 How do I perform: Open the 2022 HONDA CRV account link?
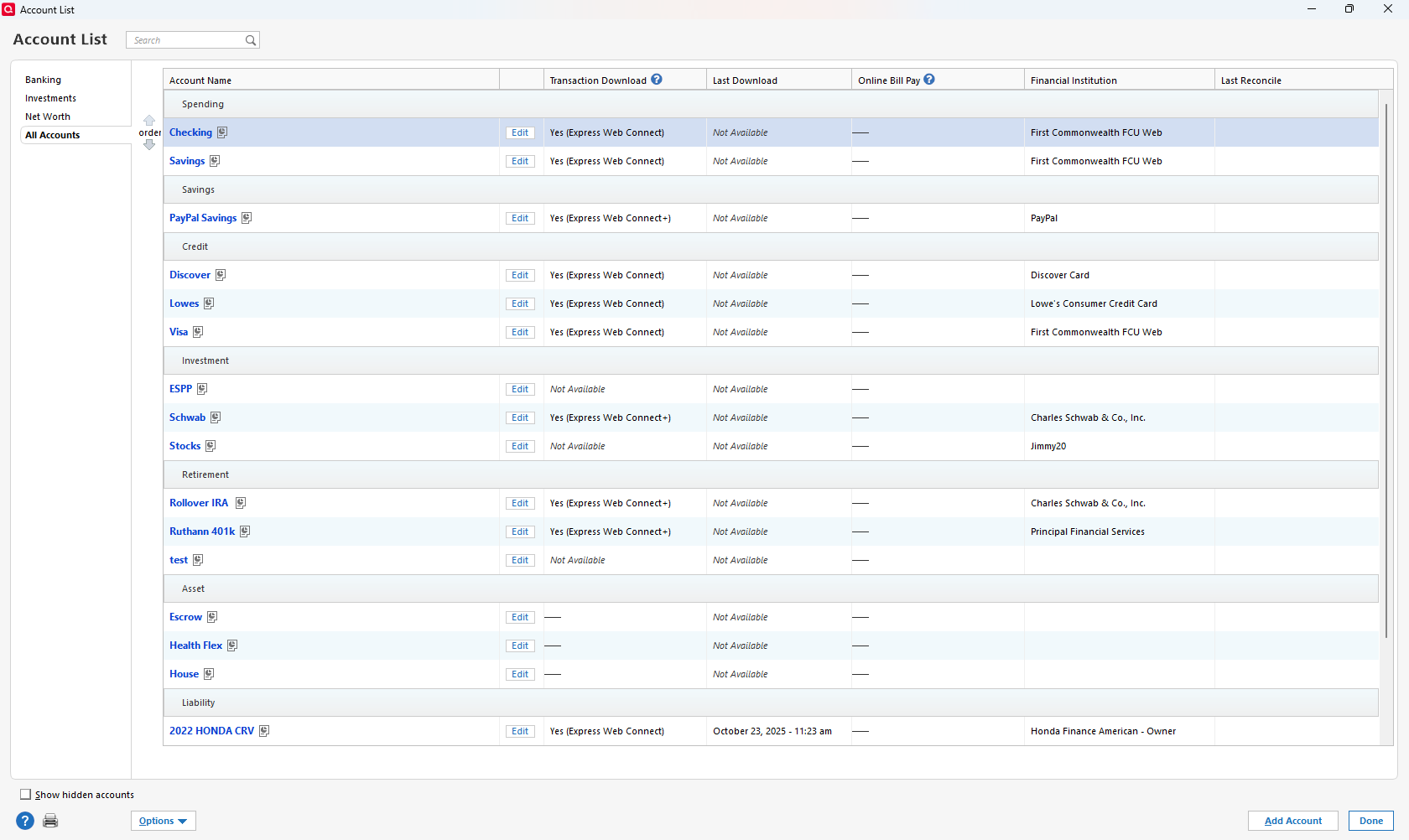point(211,731)
